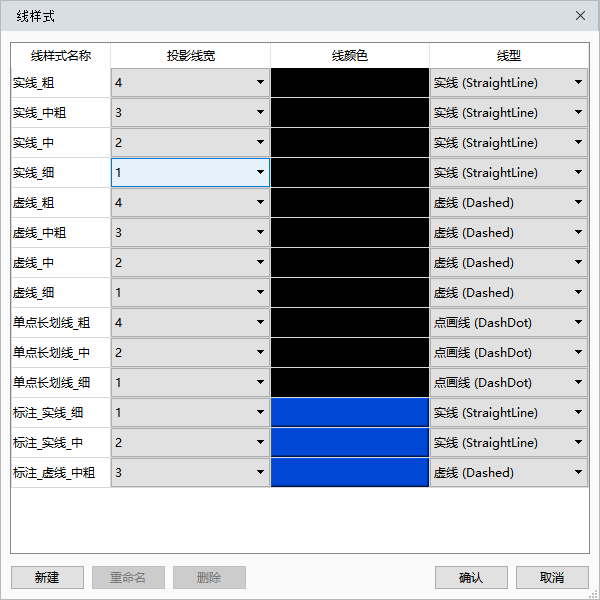Screen dimensions: 600x600
Task: Click the 线型 column header
Action: (x=509, y=55)
